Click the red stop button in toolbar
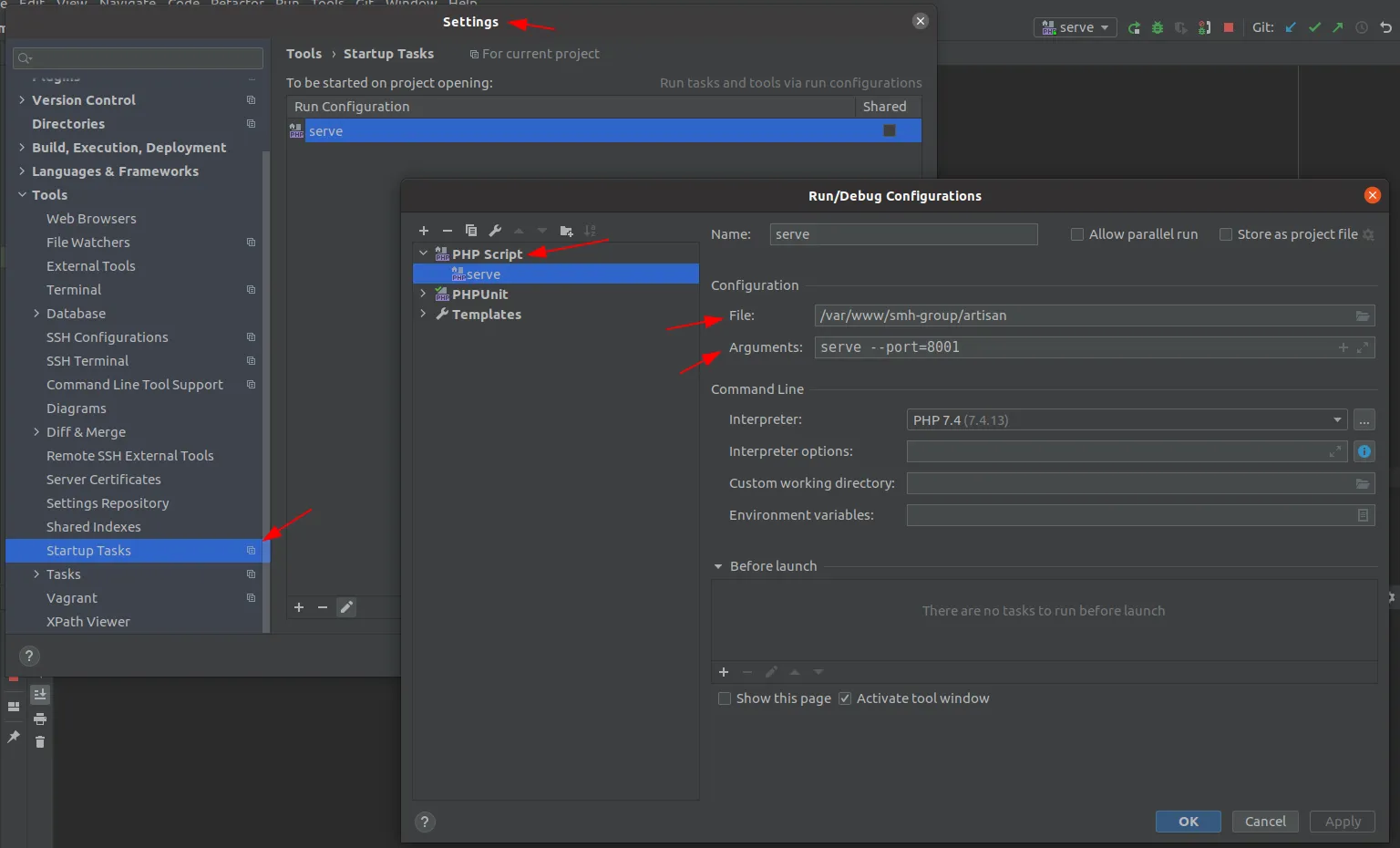1400x848 pixels. click(1228, 27)
